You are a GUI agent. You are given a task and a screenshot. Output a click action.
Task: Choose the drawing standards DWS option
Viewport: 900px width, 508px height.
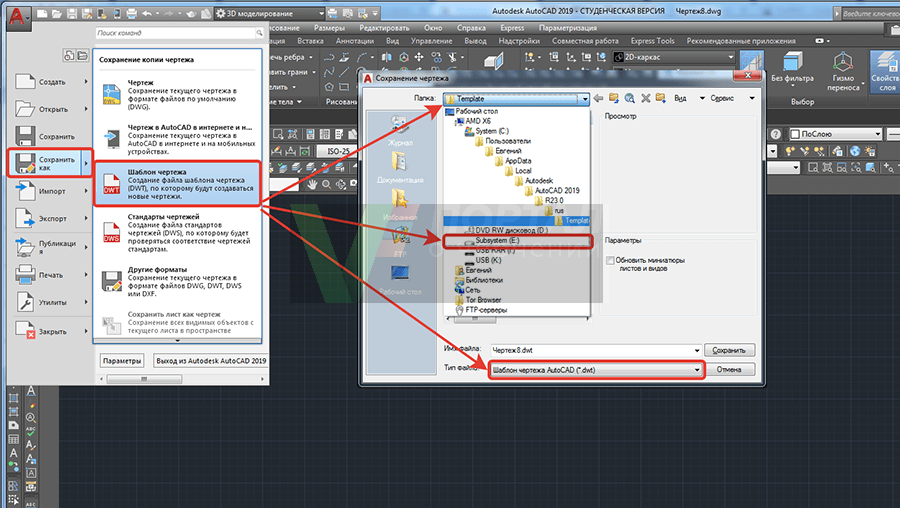click(x=178, y=229)
